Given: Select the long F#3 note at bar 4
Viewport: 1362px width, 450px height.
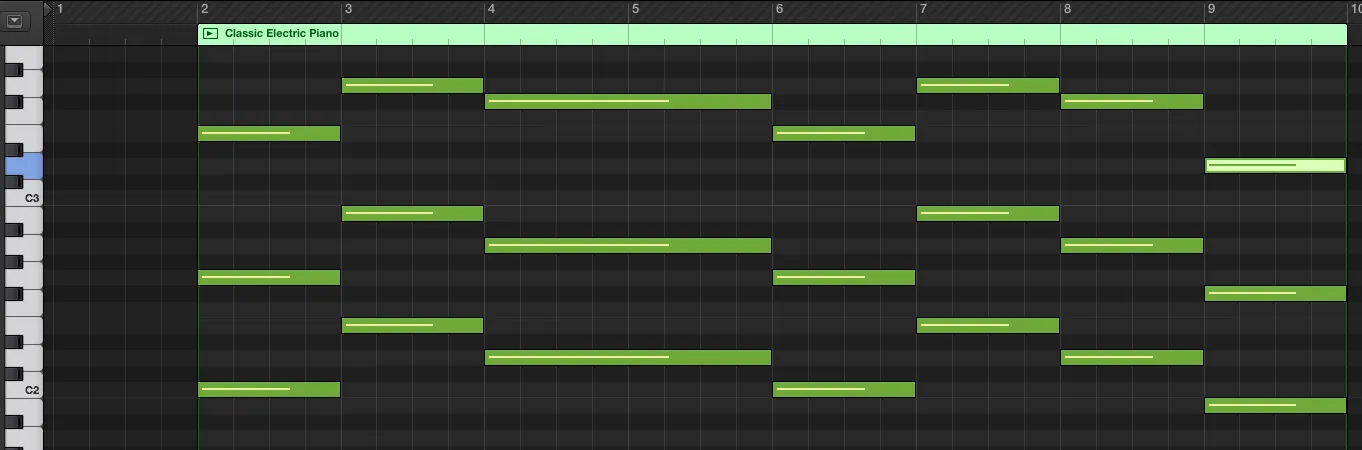Looking at the screenshot, I should pyautogui.click(x=628, y=101).
